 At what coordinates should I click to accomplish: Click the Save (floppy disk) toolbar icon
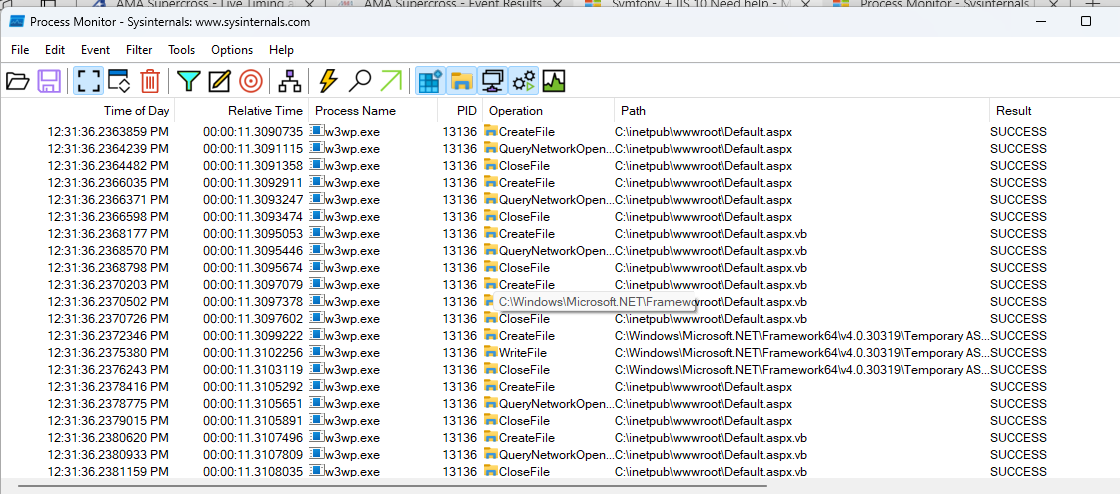point(49,81)
